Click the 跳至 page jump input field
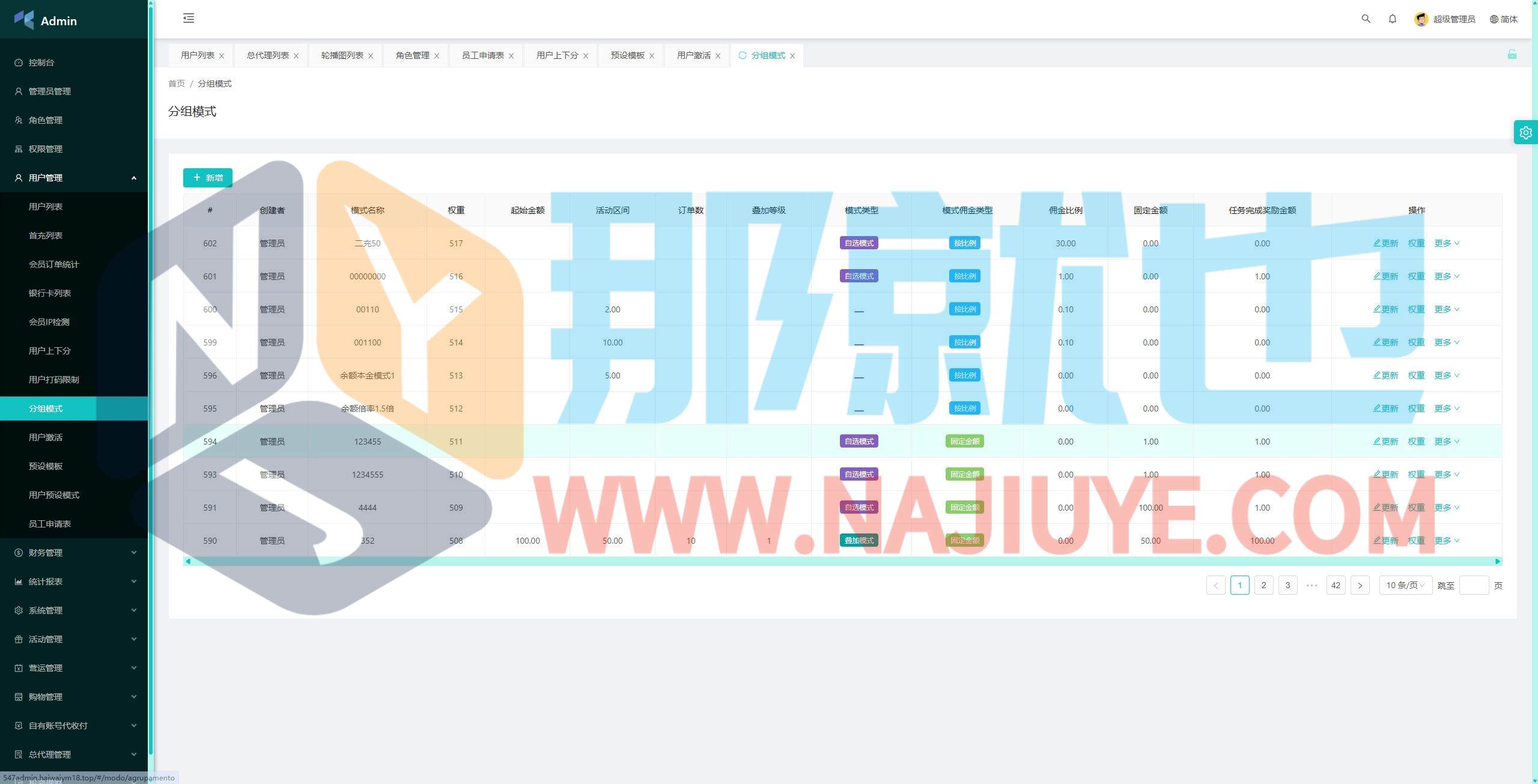The height and width of the screenshot is (784, 1538). click(1473, 585)
